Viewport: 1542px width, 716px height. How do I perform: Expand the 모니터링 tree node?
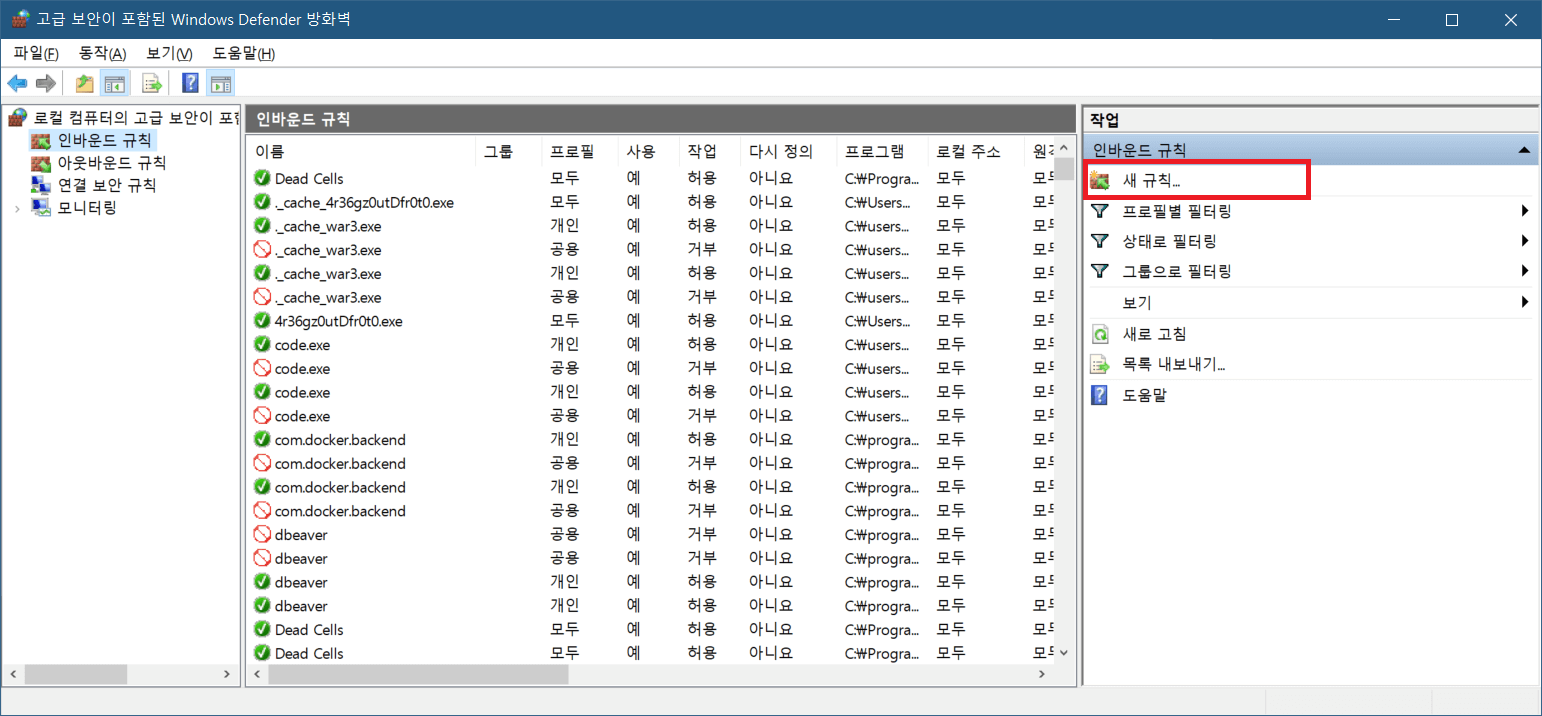[x=17, y=208]
